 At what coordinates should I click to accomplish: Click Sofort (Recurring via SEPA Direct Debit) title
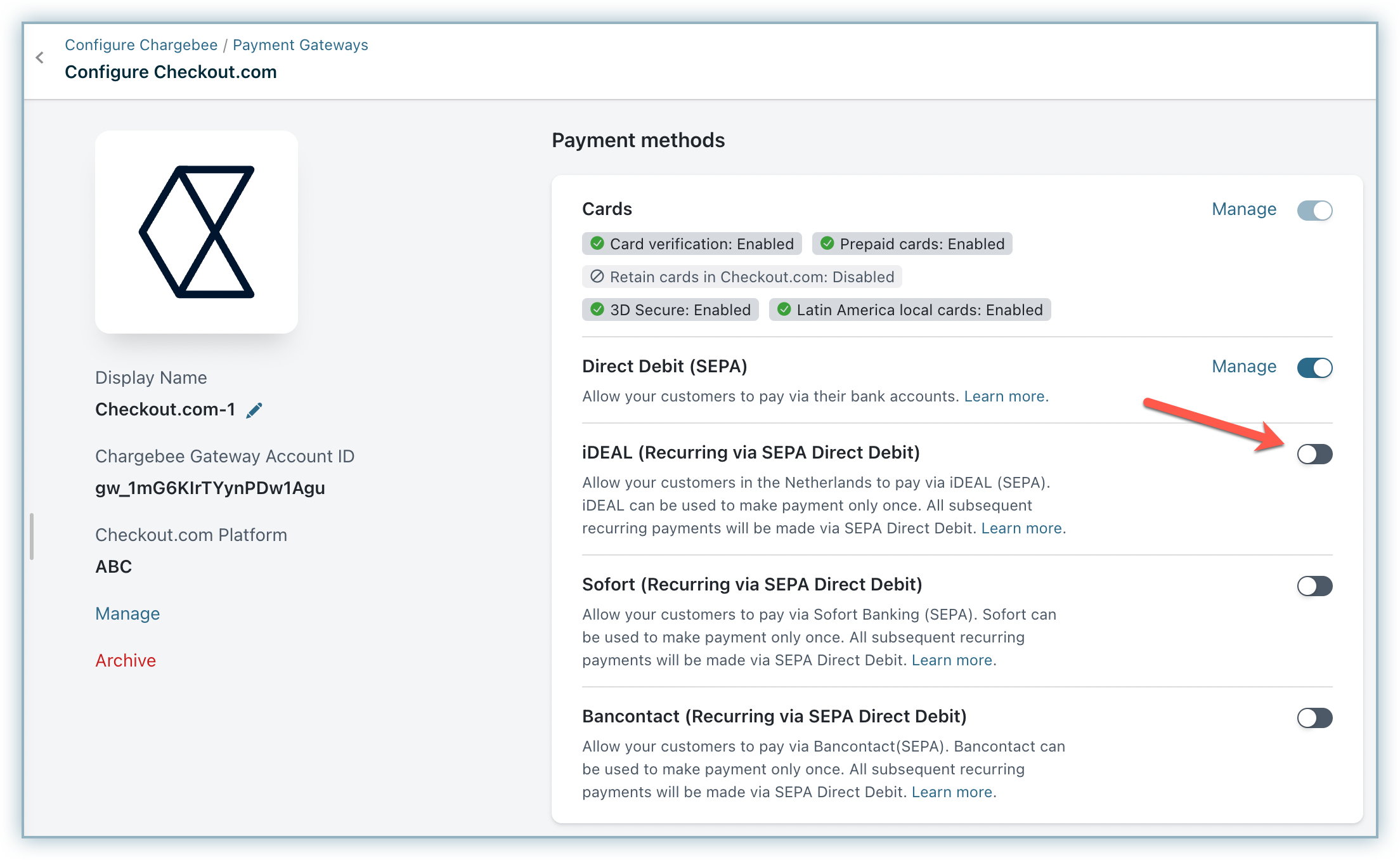pos(752,585)
